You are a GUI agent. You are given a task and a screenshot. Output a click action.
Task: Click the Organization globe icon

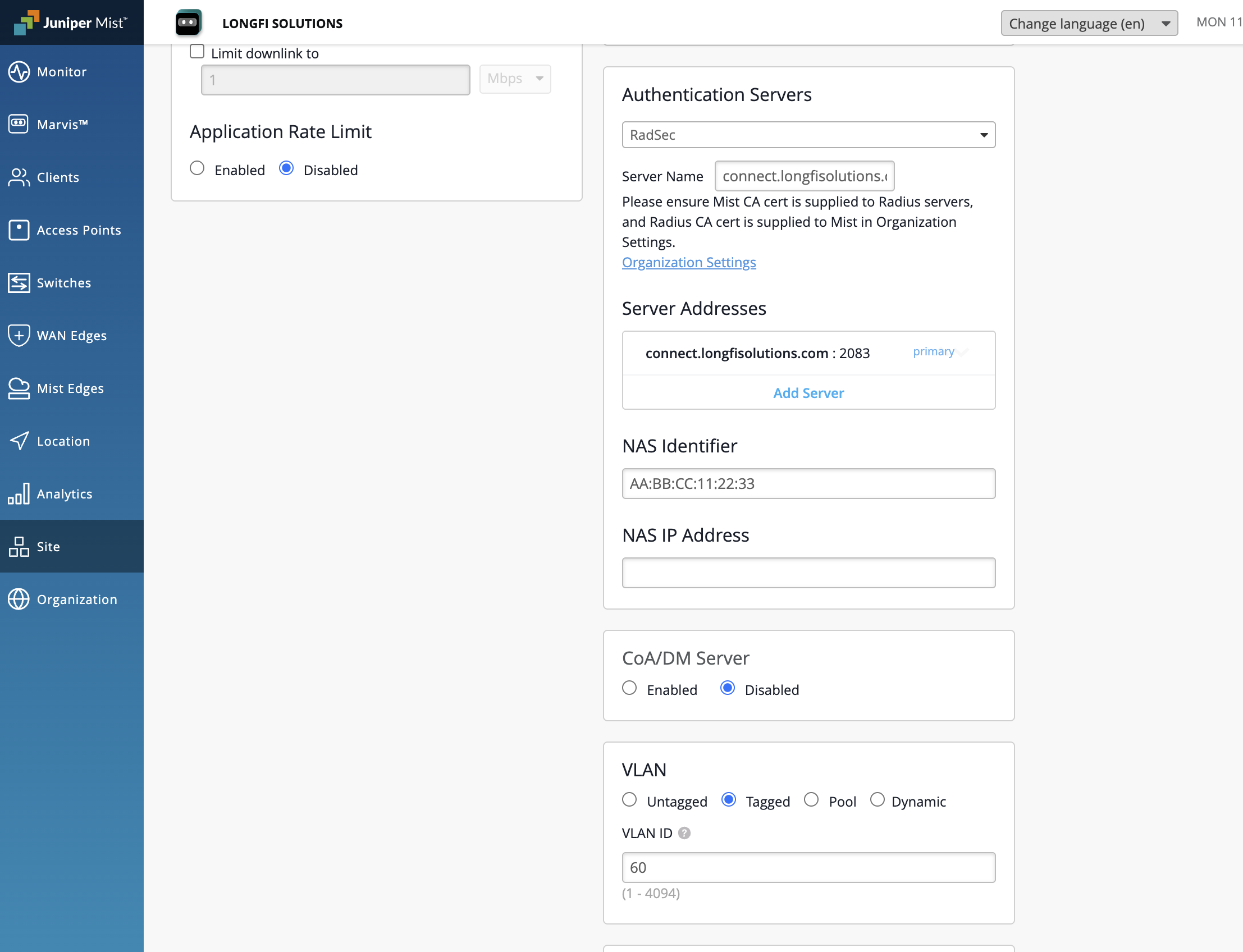(x=19, y=599)
